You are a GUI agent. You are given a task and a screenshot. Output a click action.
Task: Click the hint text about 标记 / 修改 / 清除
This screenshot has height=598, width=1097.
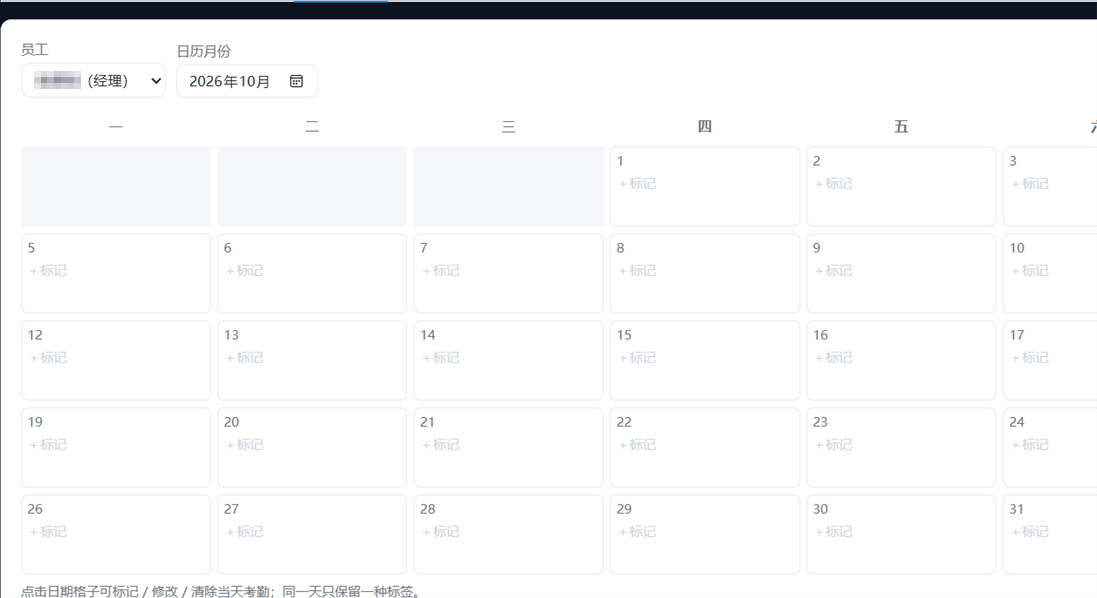(x=222, y=591)
